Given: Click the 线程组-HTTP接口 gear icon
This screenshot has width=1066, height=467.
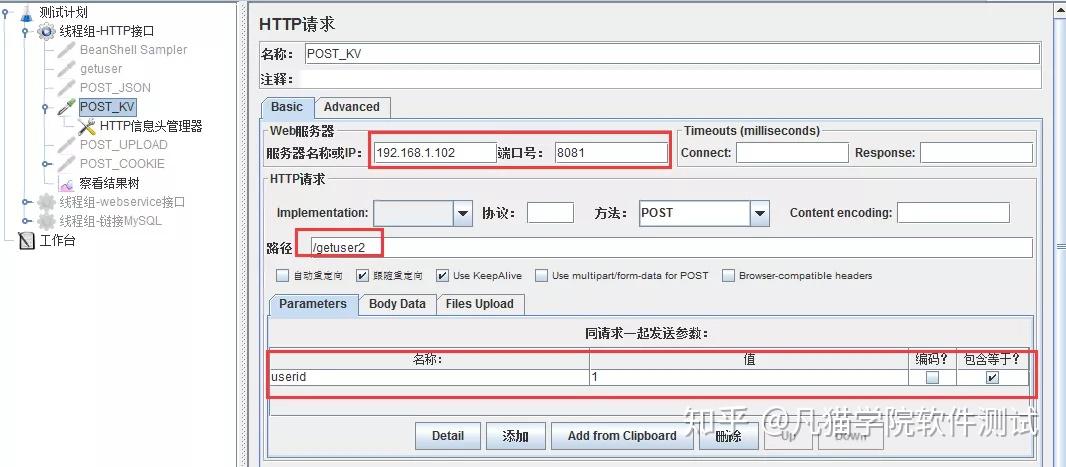Looking at the screenshot, I should coord(46,31).
